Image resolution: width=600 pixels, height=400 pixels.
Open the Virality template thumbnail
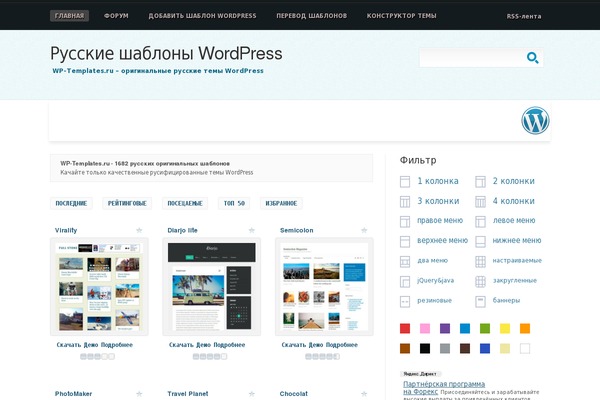coord(99,287)
